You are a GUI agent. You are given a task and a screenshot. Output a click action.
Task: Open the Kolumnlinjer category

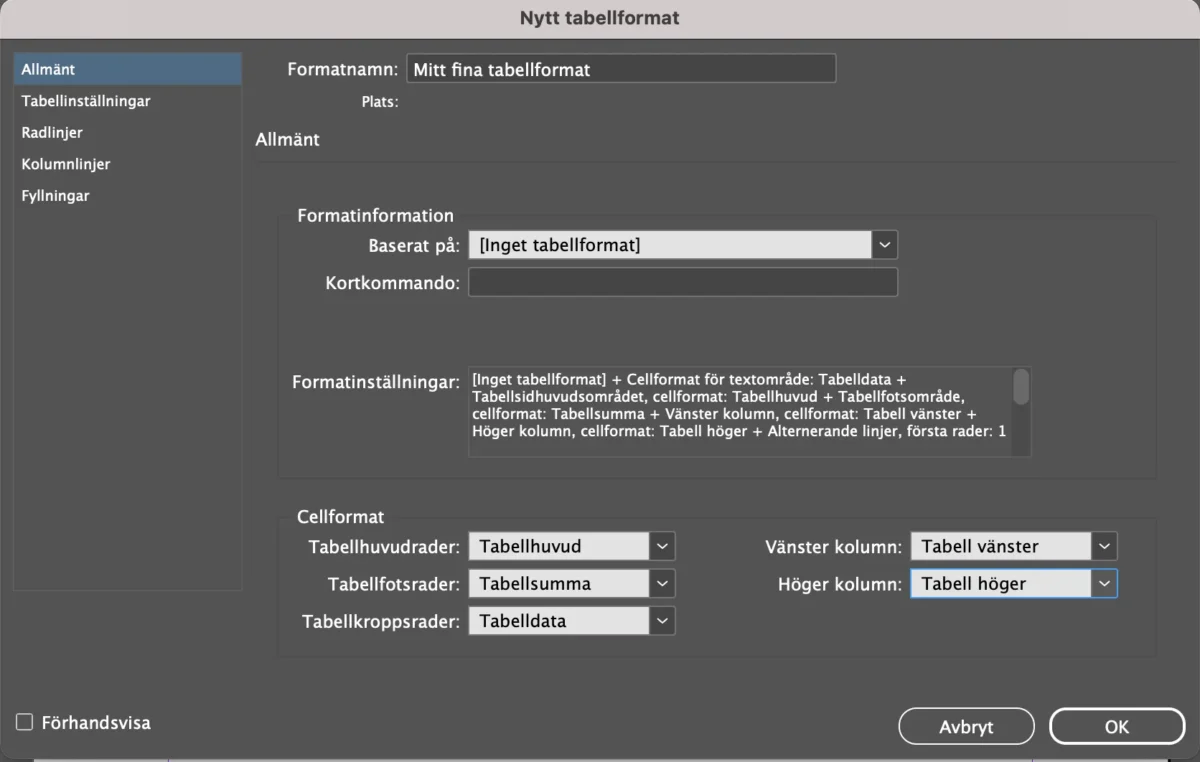point(65,163)
